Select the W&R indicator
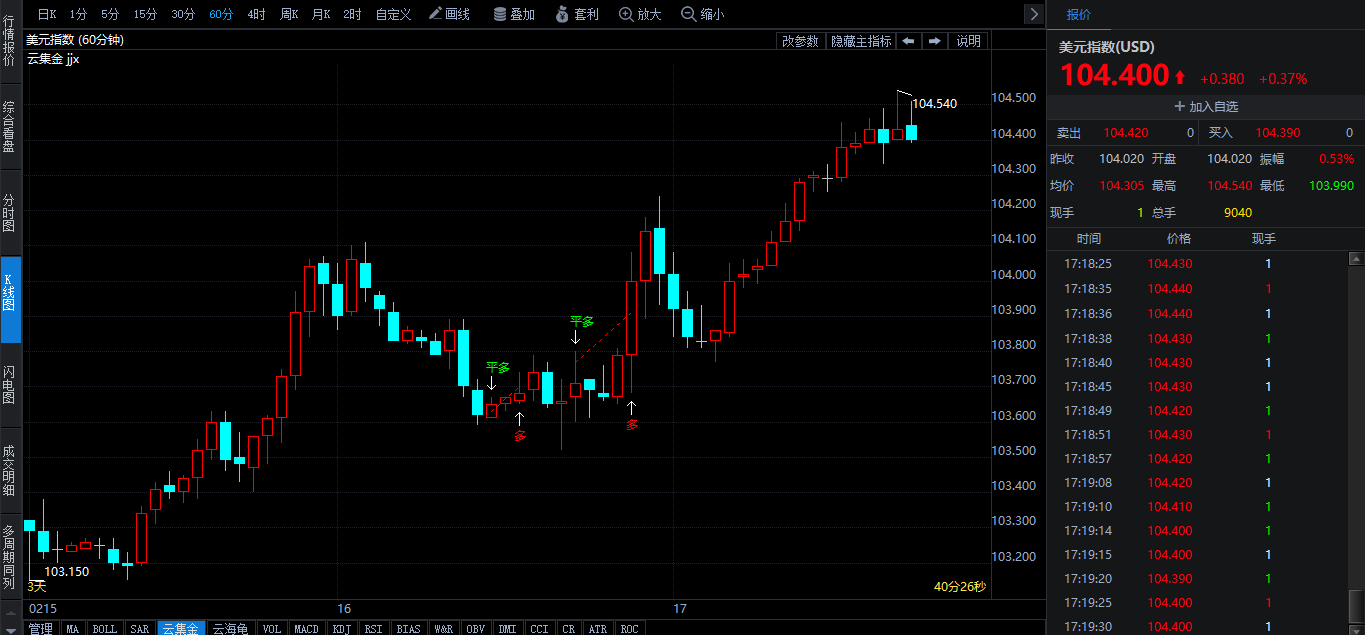Viewport: 1365px width, 635px height. click(x=443, y=628)
